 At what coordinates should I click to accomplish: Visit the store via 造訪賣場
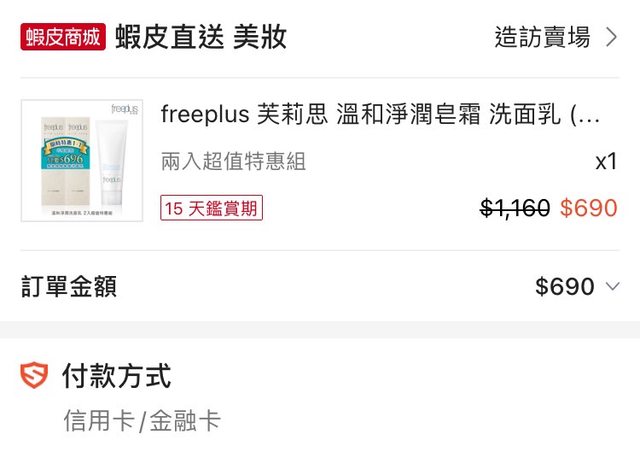pos(542,38)
